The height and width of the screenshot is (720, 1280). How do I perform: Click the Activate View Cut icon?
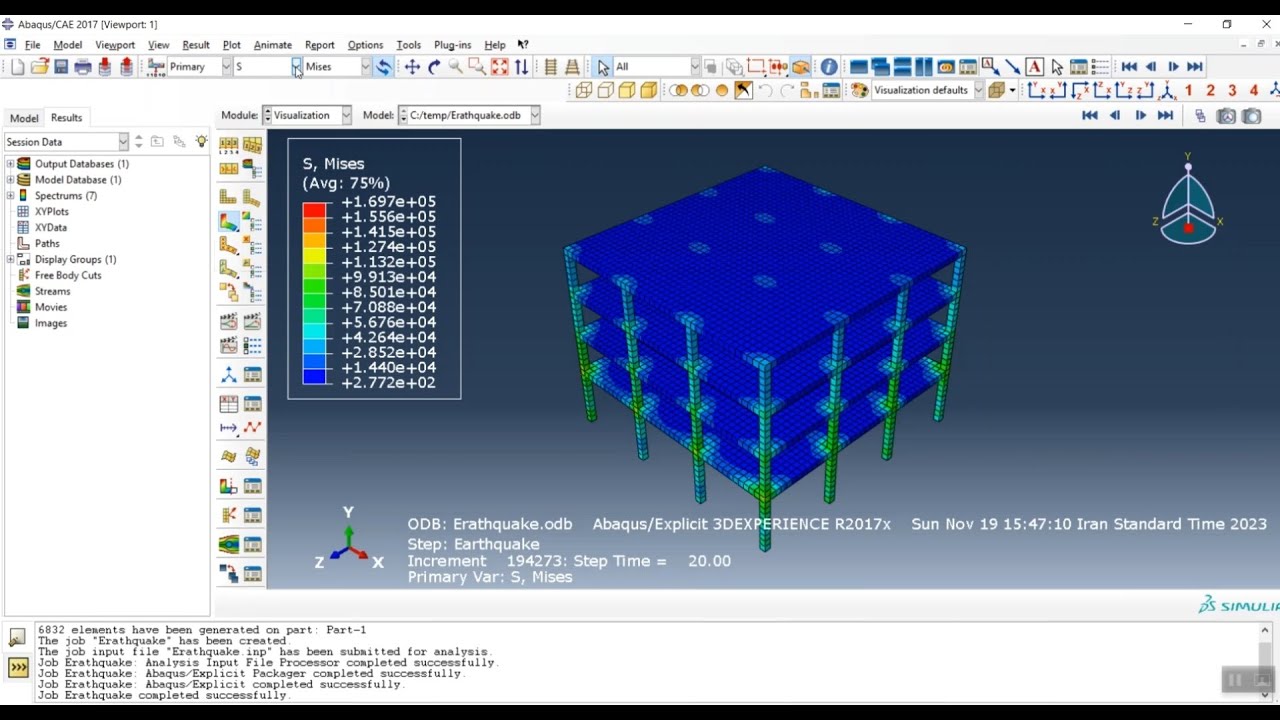[x=228, y=487]
